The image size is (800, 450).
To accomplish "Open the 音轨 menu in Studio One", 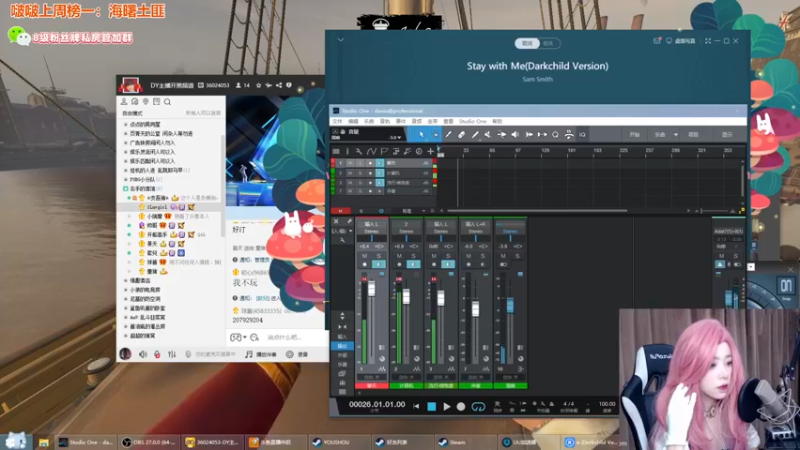I will coord(385,121).
